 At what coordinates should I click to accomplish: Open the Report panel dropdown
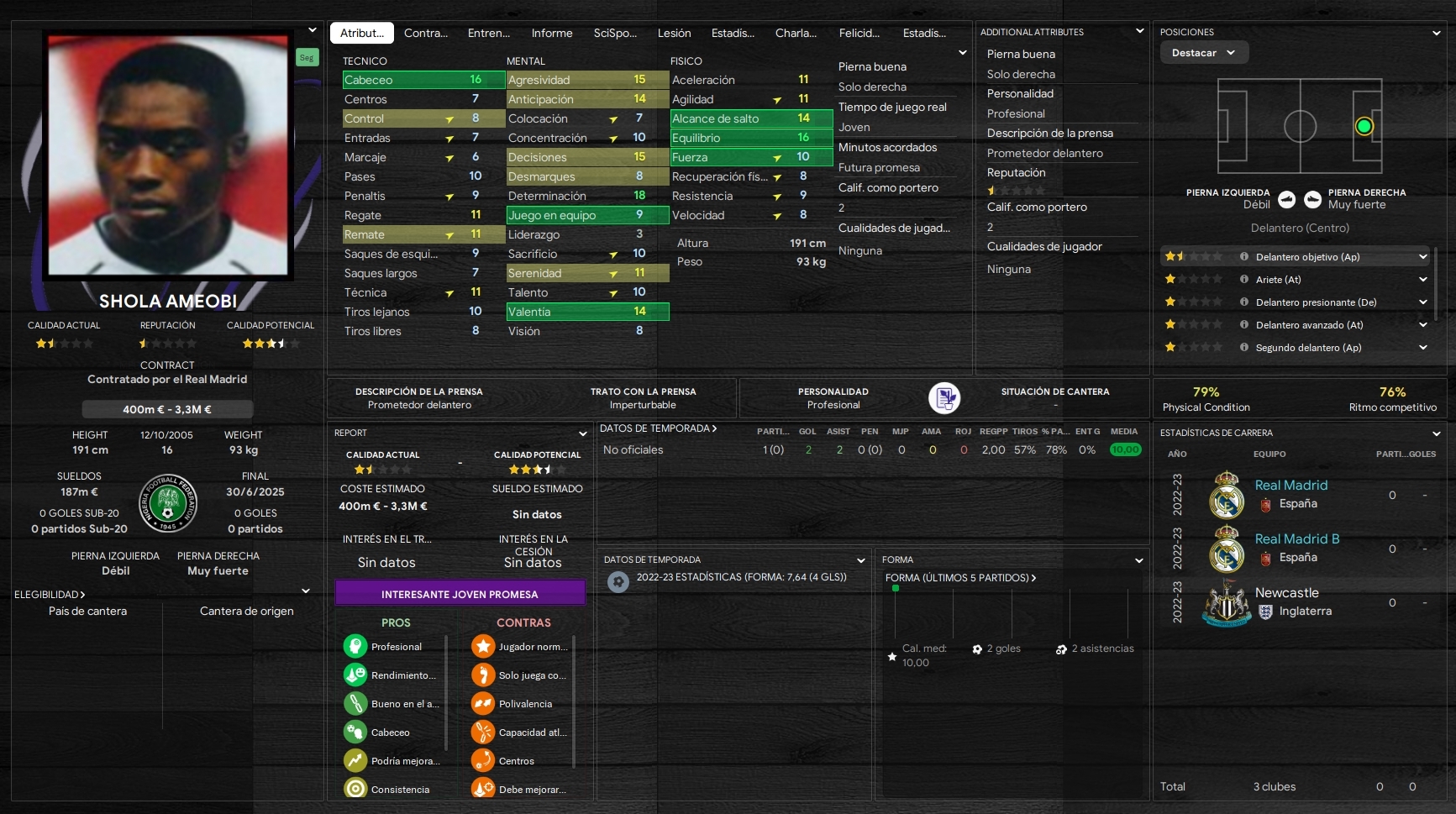pyautogui.click(x=582, y=433)
